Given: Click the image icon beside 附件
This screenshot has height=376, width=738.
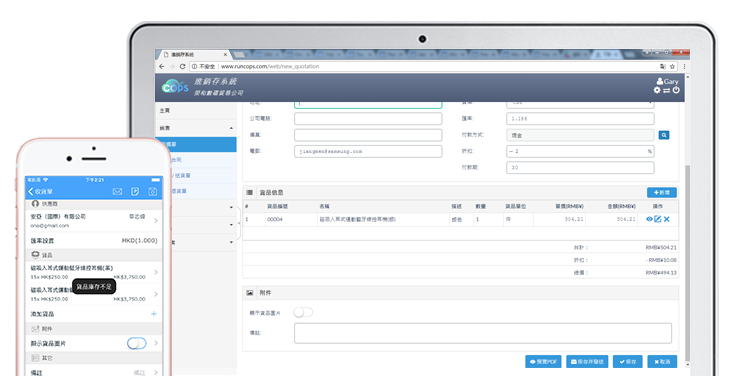Looking at the screenshot, I should coord(249,293).
